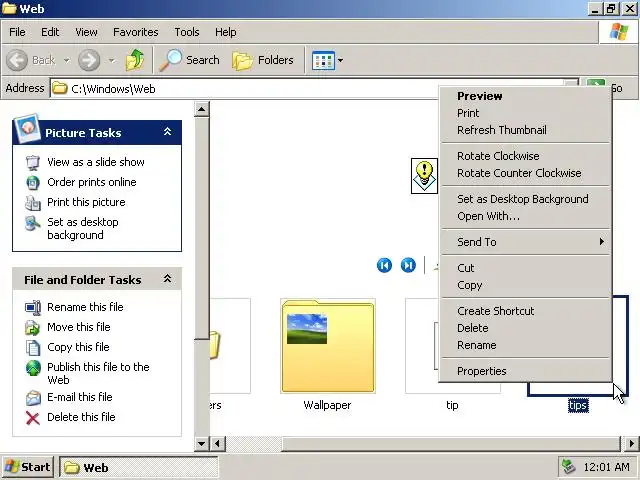The width and height of the screenshot is (640, 480).
Task: Click the Next Image filmstrip button
Action: click(408, 265)
